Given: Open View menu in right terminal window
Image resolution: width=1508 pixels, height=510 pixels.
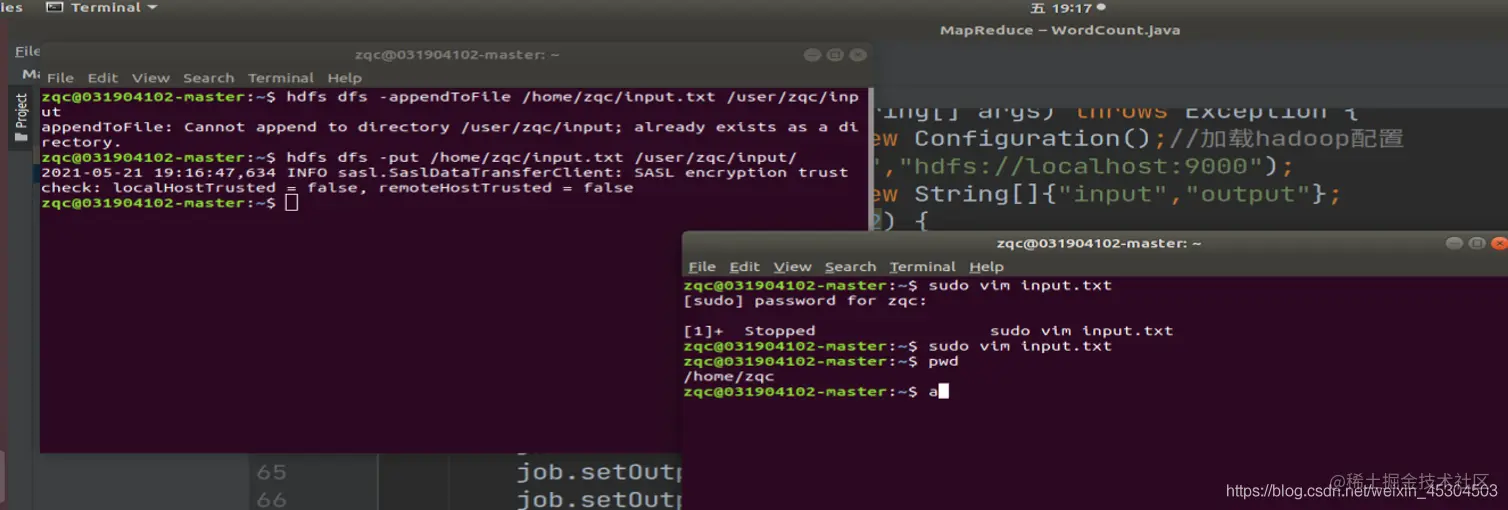Looking at the screenshot, I should click(792, 267).
